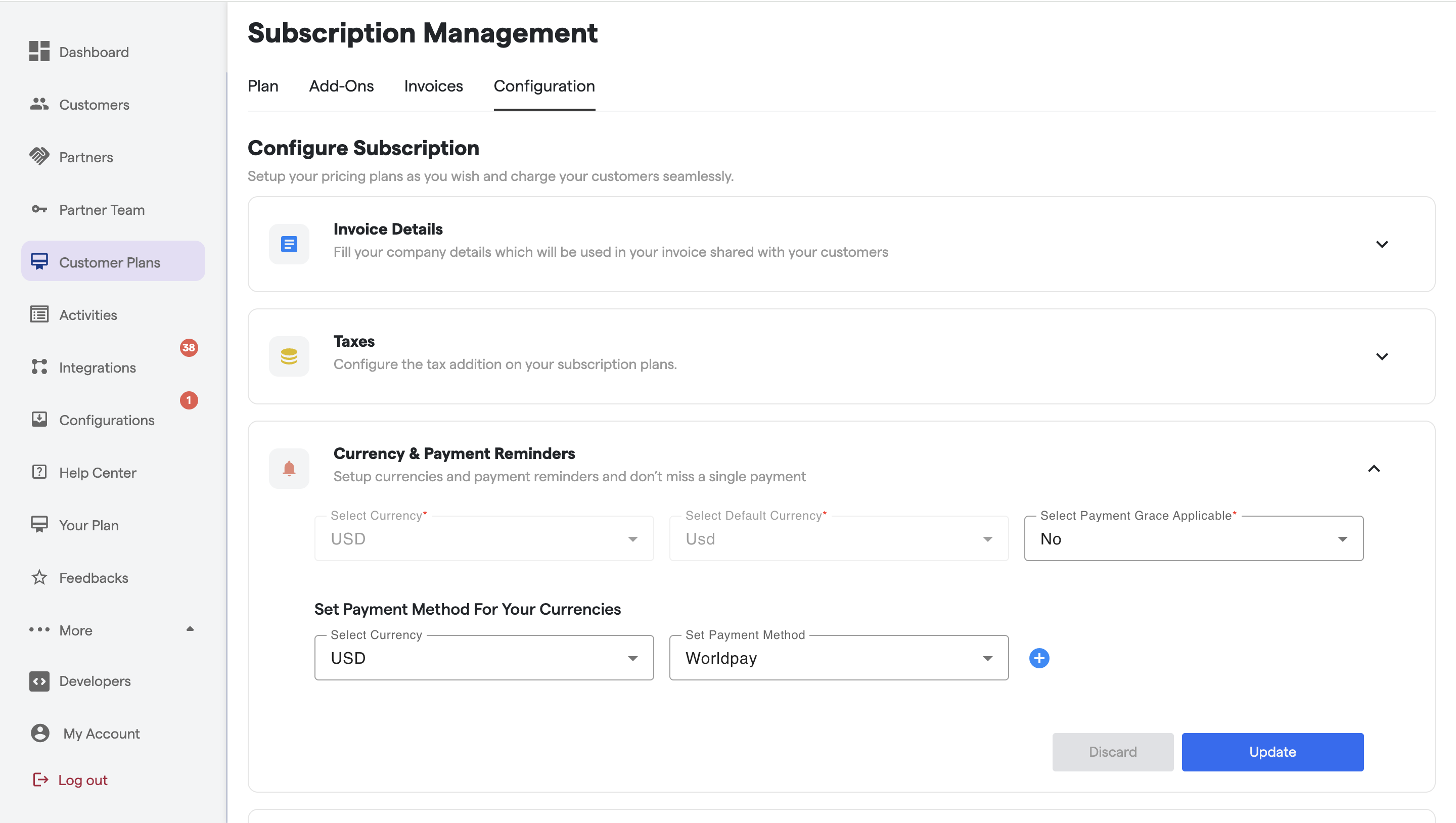Open the payment-method Select Currency dropdown

pyautogui.click(x=484, y=658)
